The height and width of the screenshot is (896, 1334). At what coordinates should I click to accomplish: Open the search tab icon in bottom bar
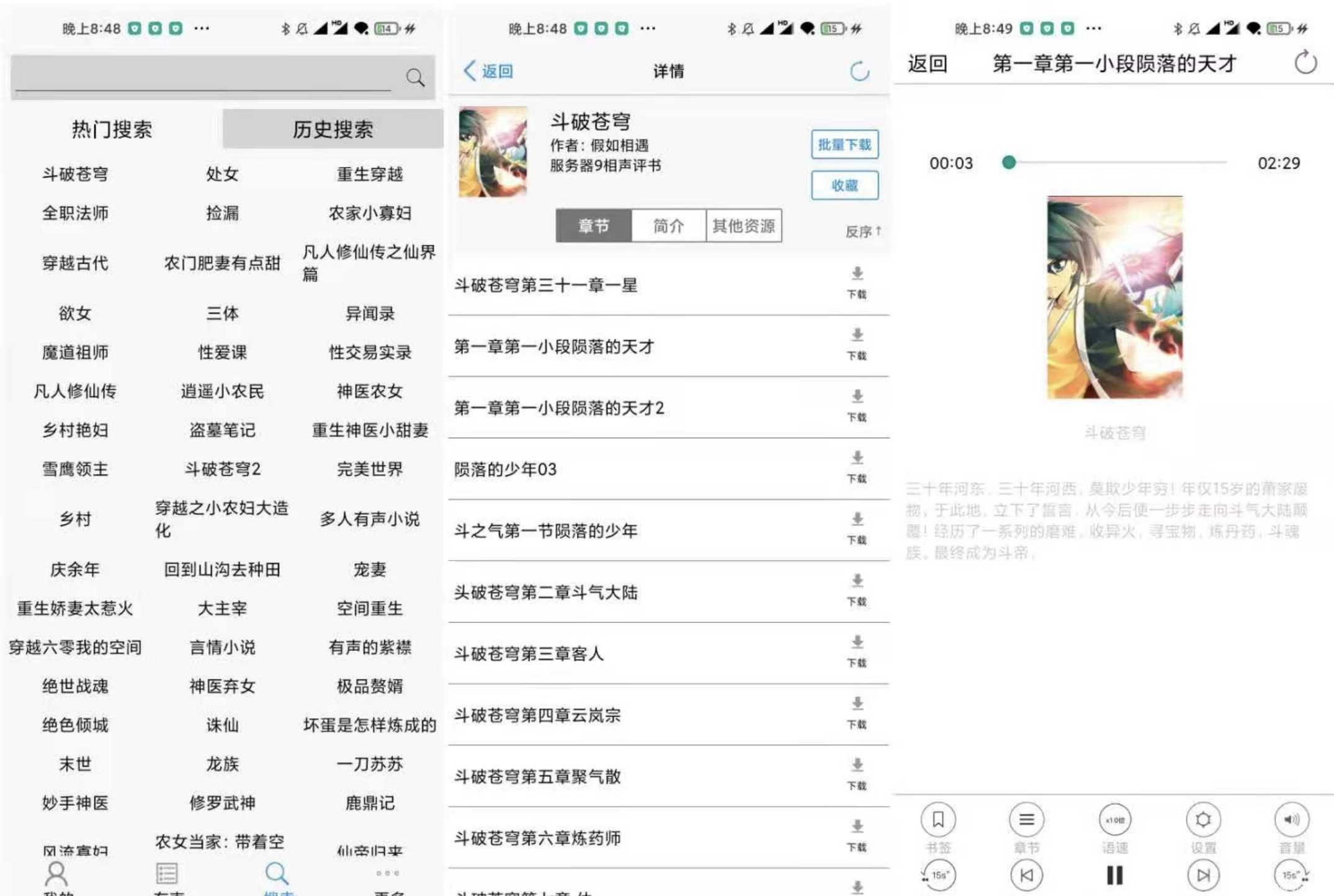click(x=276, y=874)
